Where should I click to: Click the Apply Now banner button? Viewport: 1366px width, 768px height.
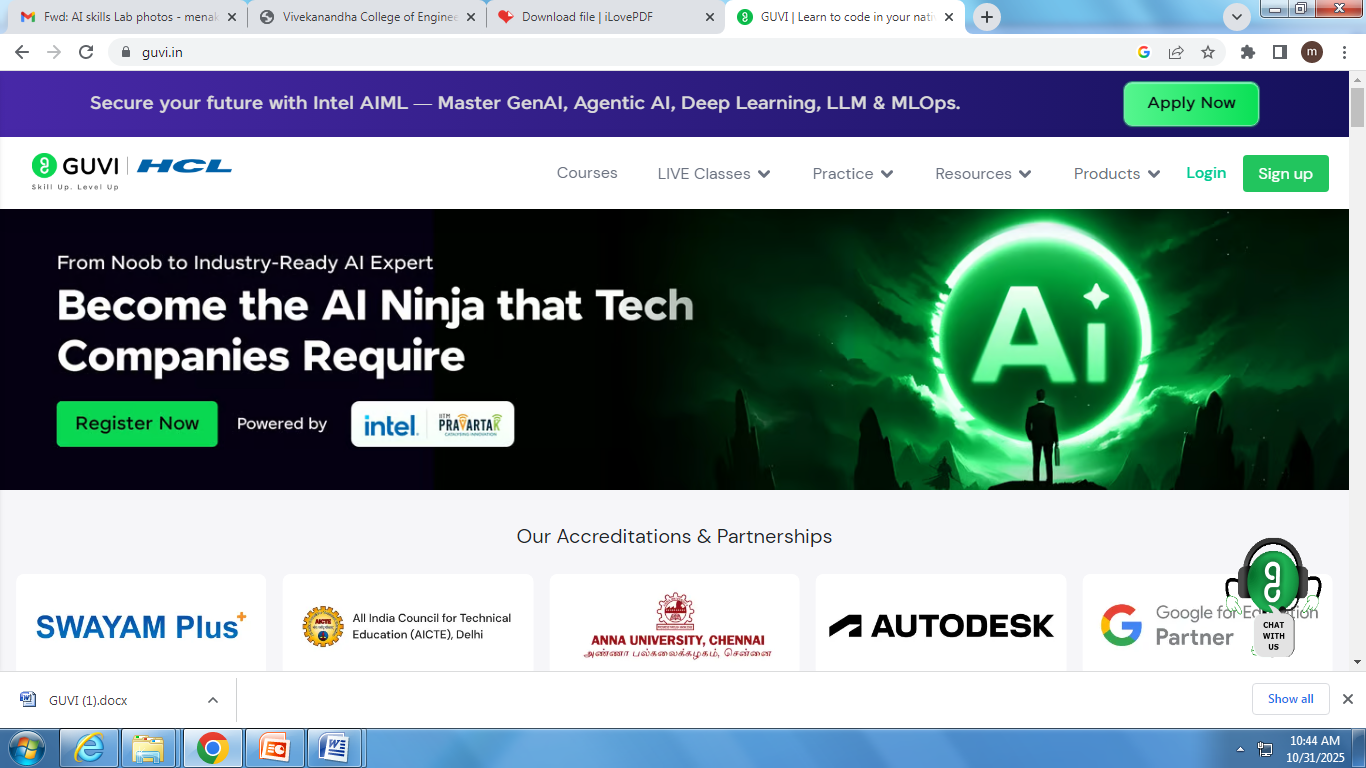(1190, 104)
